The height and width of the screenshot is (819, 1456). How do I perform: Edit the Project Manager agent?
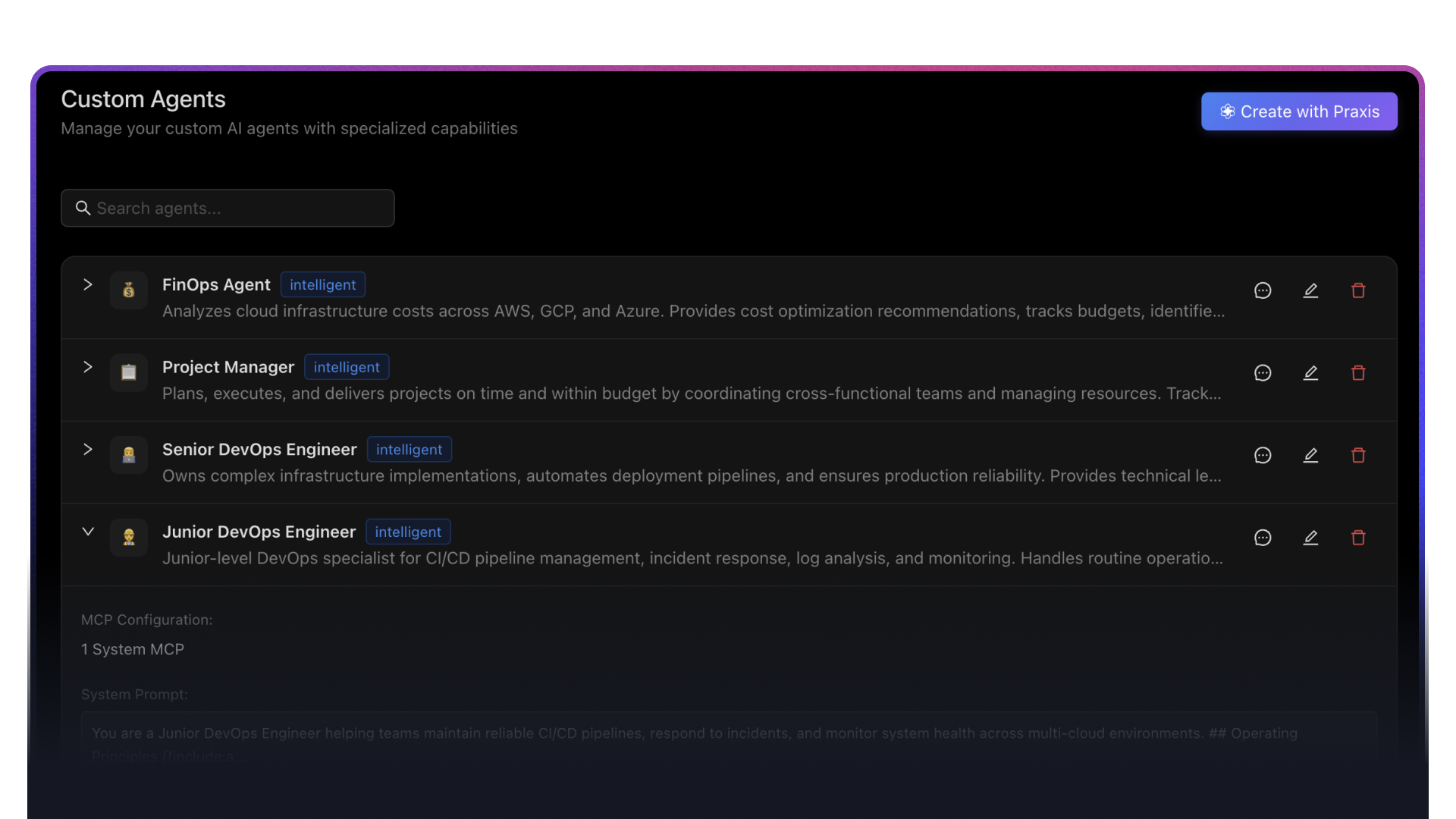click(x=1310, y=372)
